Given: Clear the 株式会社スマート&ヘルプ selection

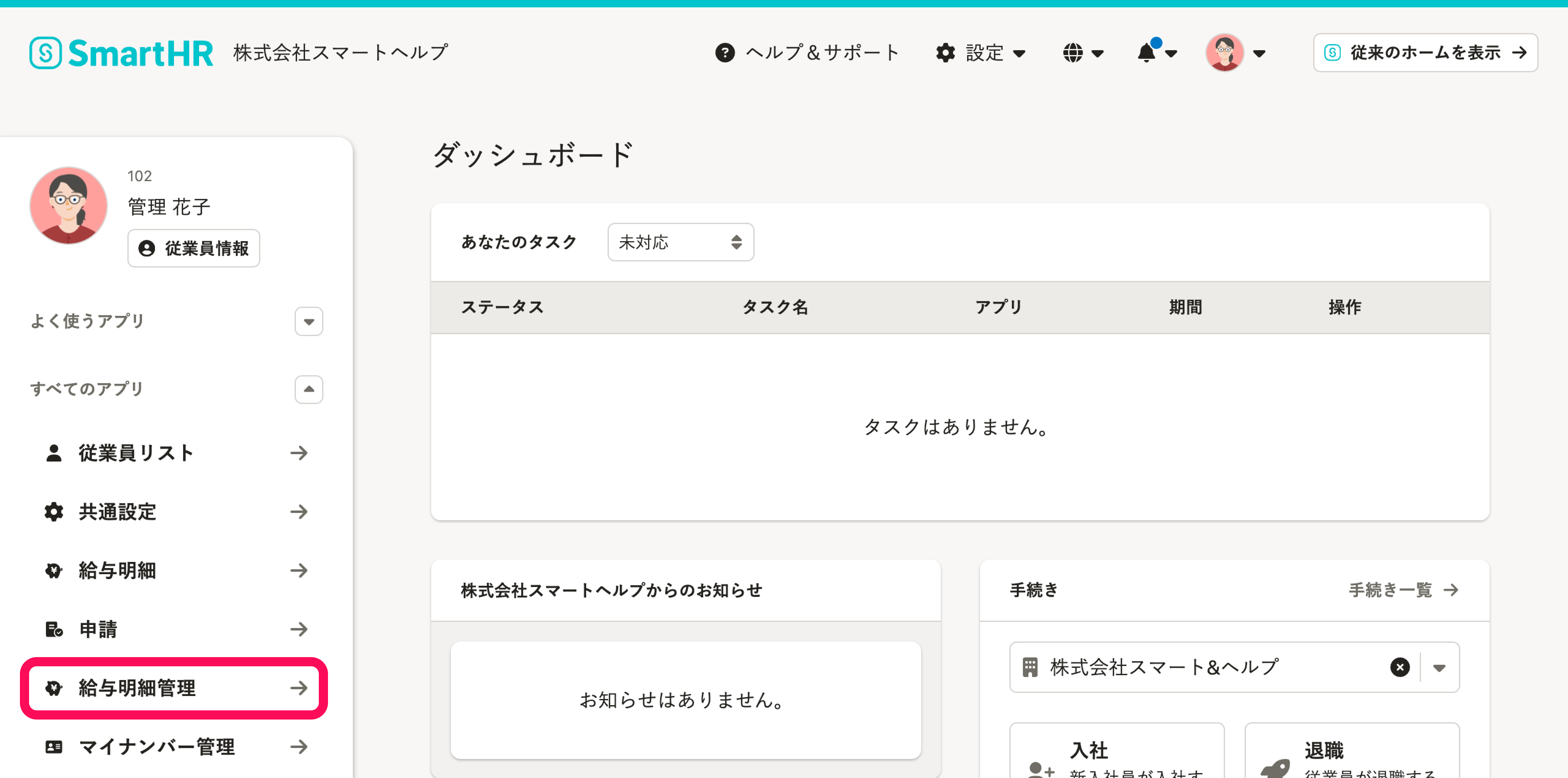Looking at the screenshot, I should click(x=1399, y=667).
